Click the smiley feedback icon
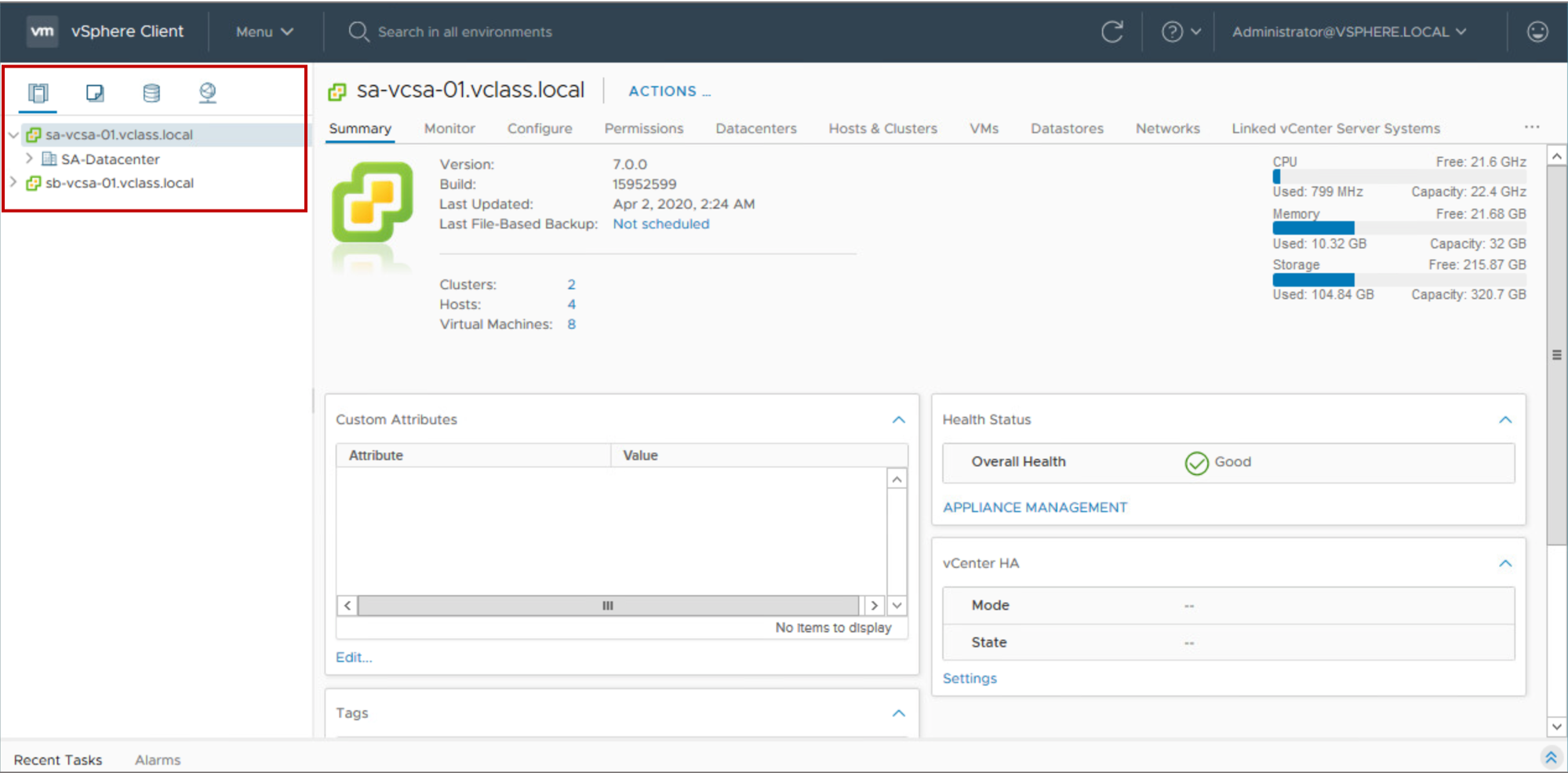 (x=1537, y=31)
